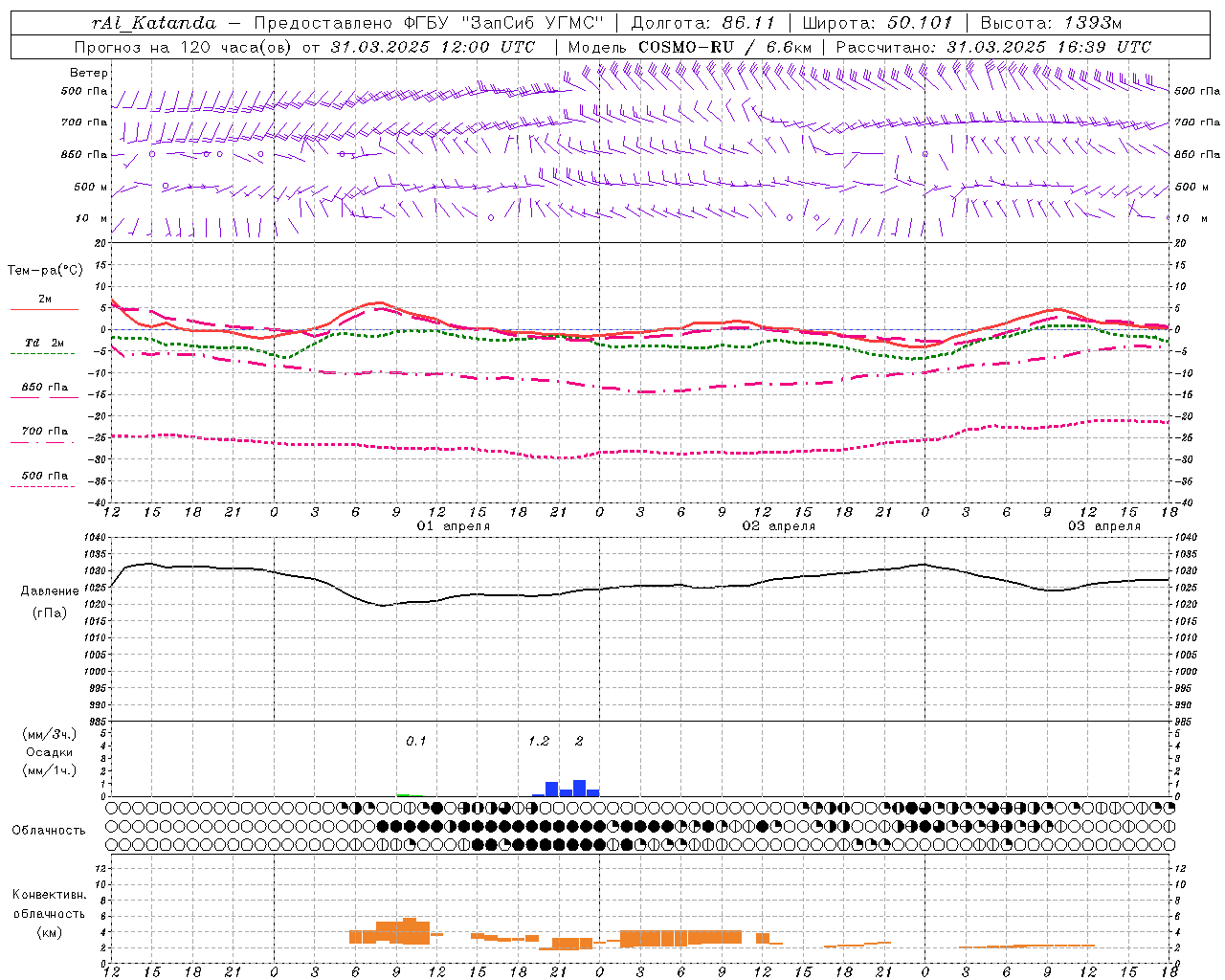This screenshot has width=1225, height=980.
Task: Click the (гПа) unit under Давление
Action: tap(50, 613)
